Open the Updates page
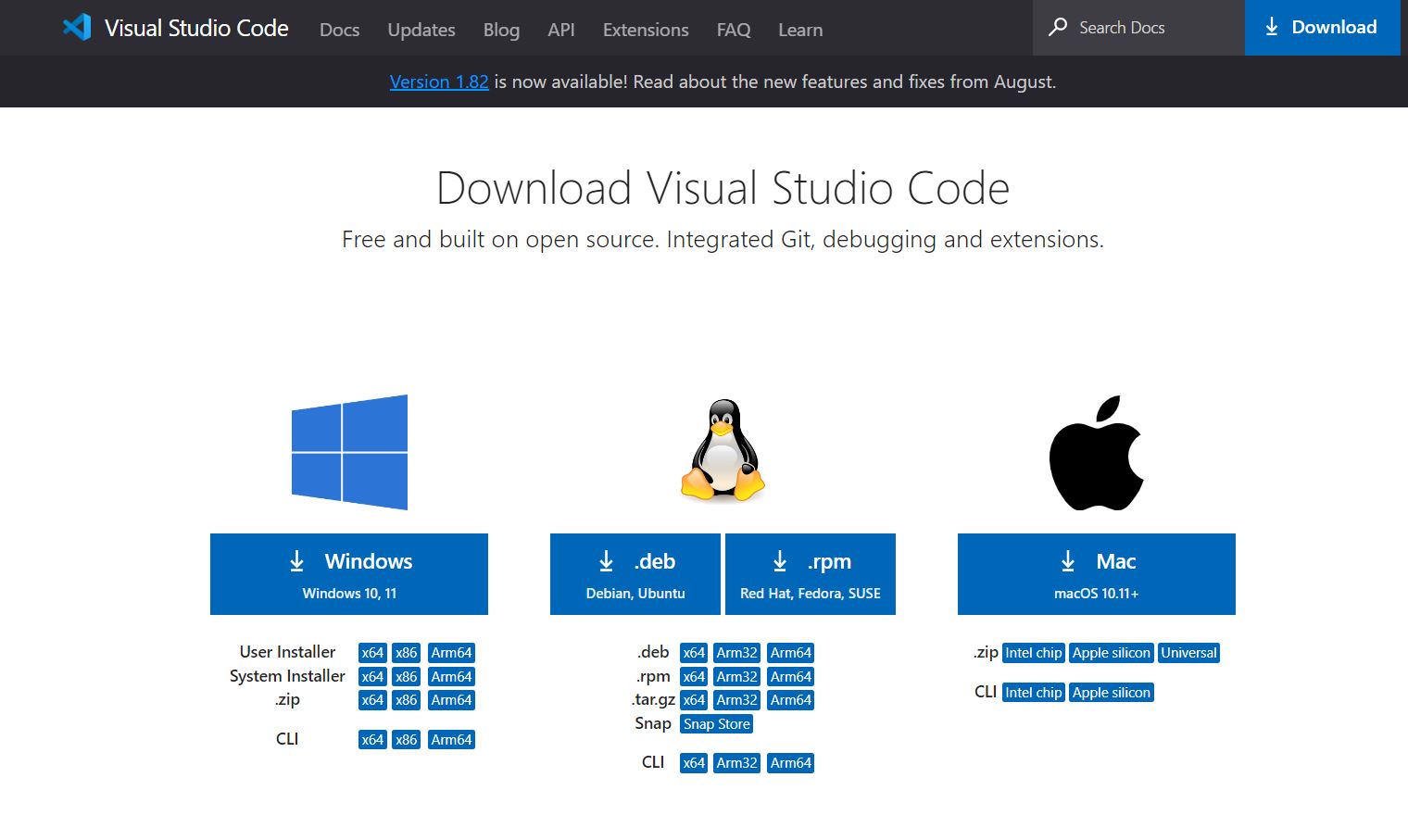The width and height of the screenshot is (1408, 840). [421, 30]
